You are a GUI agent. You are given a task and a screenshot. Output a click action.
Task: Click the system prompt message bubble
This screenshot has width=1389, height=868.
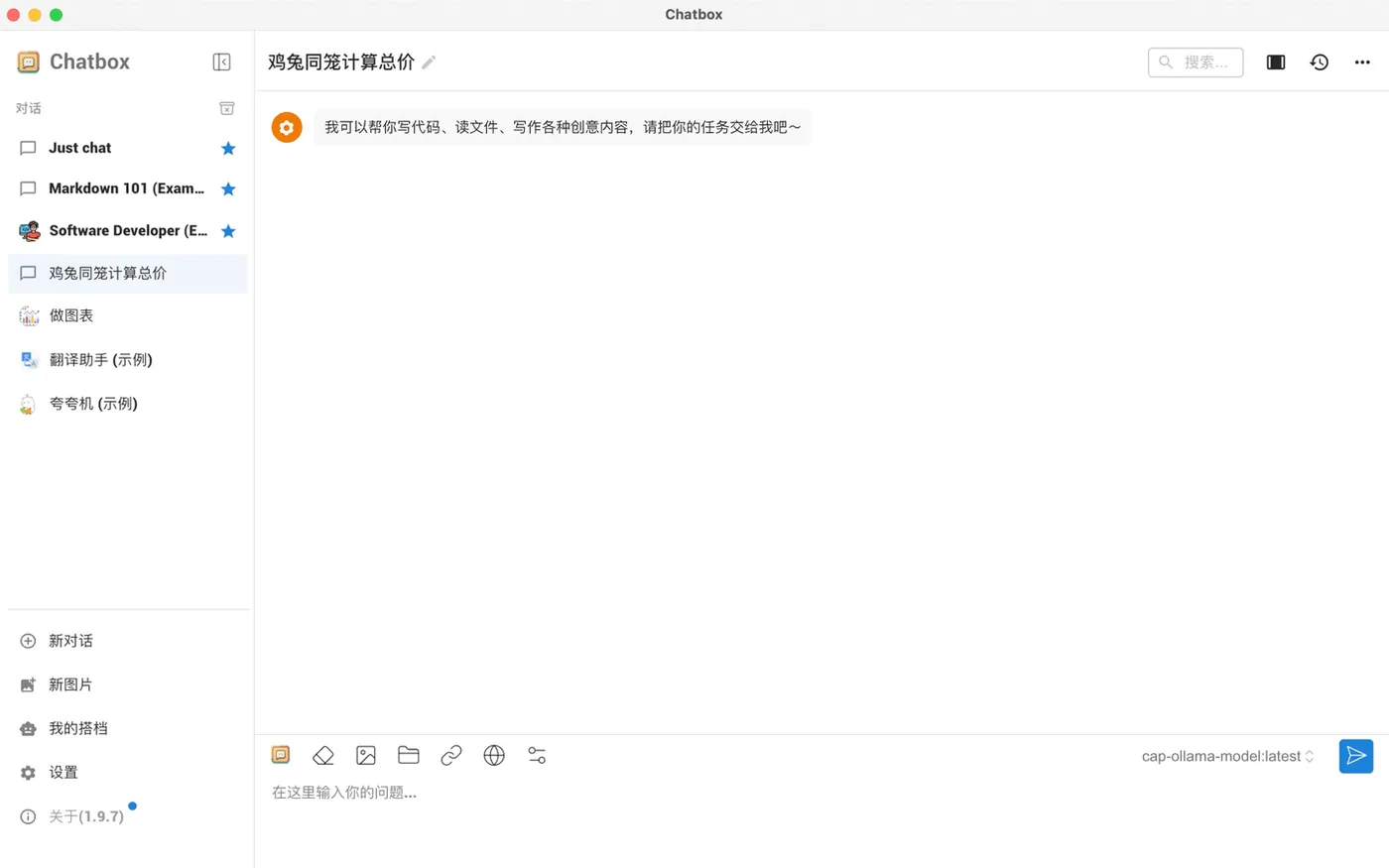click(x=563, y=127)
